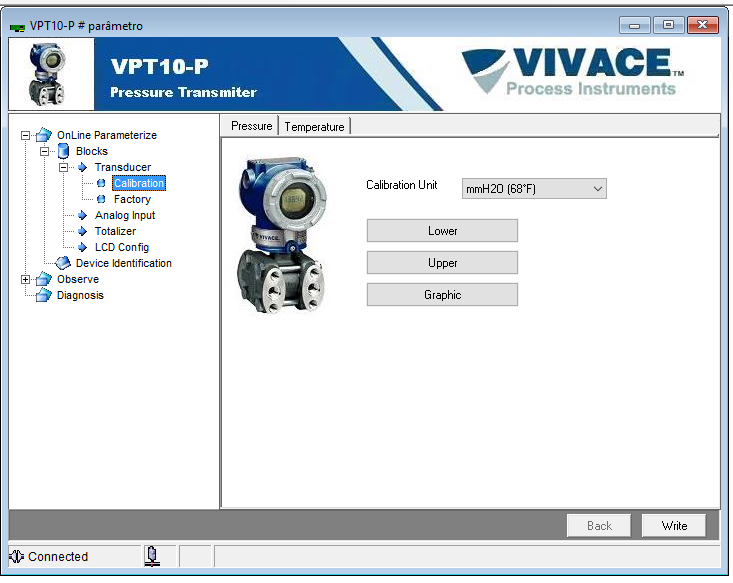Collapse the OnLine Parameterize tree node

pyautogui.click(x=25, y=136)
